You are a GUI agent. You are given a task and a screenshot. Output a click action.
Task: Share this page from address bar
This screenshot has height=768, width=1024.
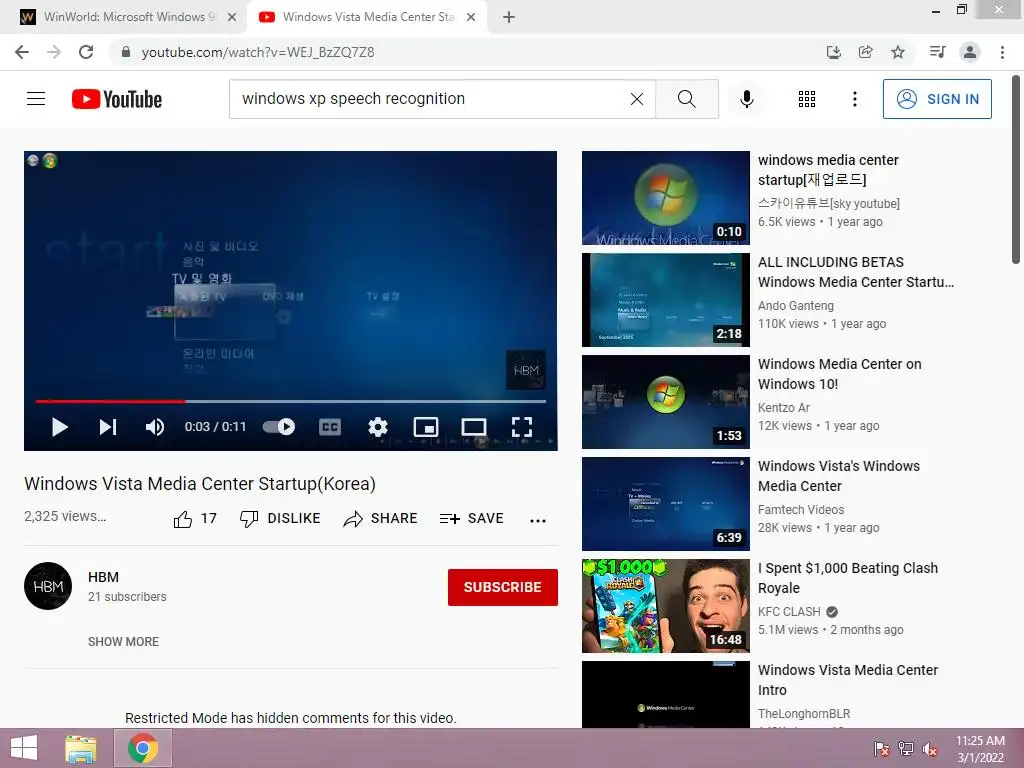[866, 52]
